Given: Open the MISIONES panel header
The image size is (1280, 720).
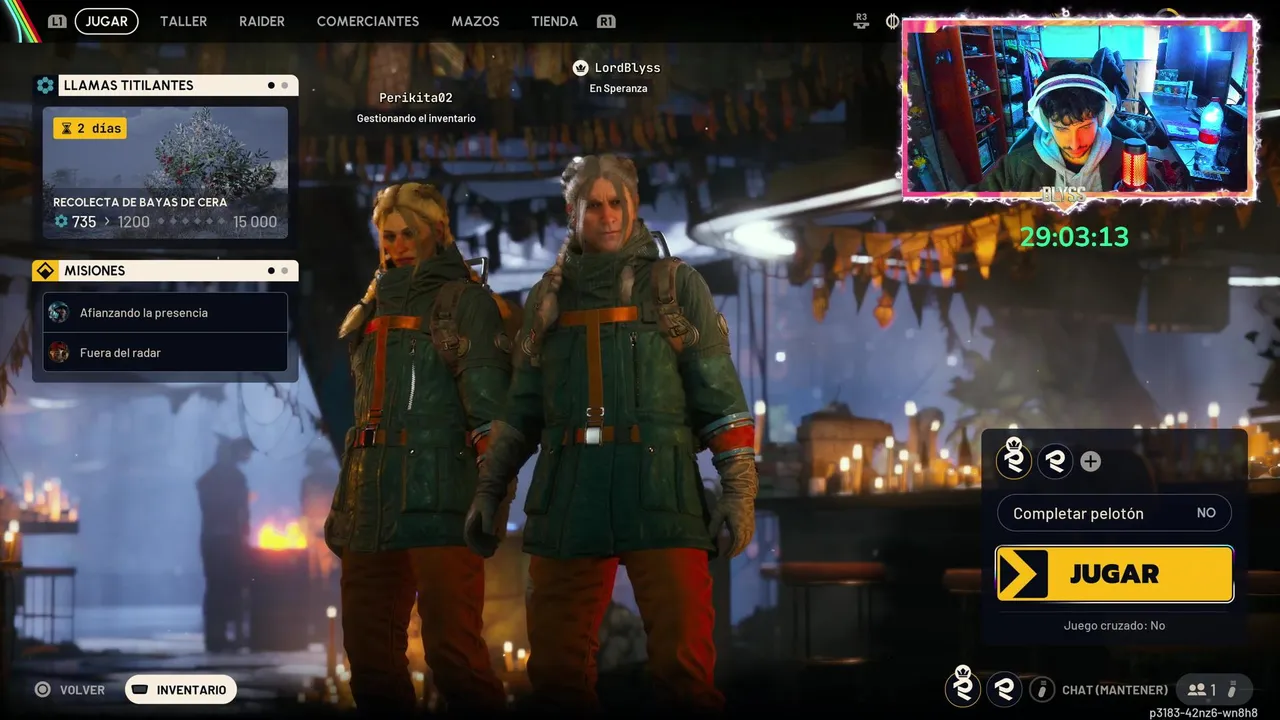Looking at the screenshot, I should click(x=165, y=271).
